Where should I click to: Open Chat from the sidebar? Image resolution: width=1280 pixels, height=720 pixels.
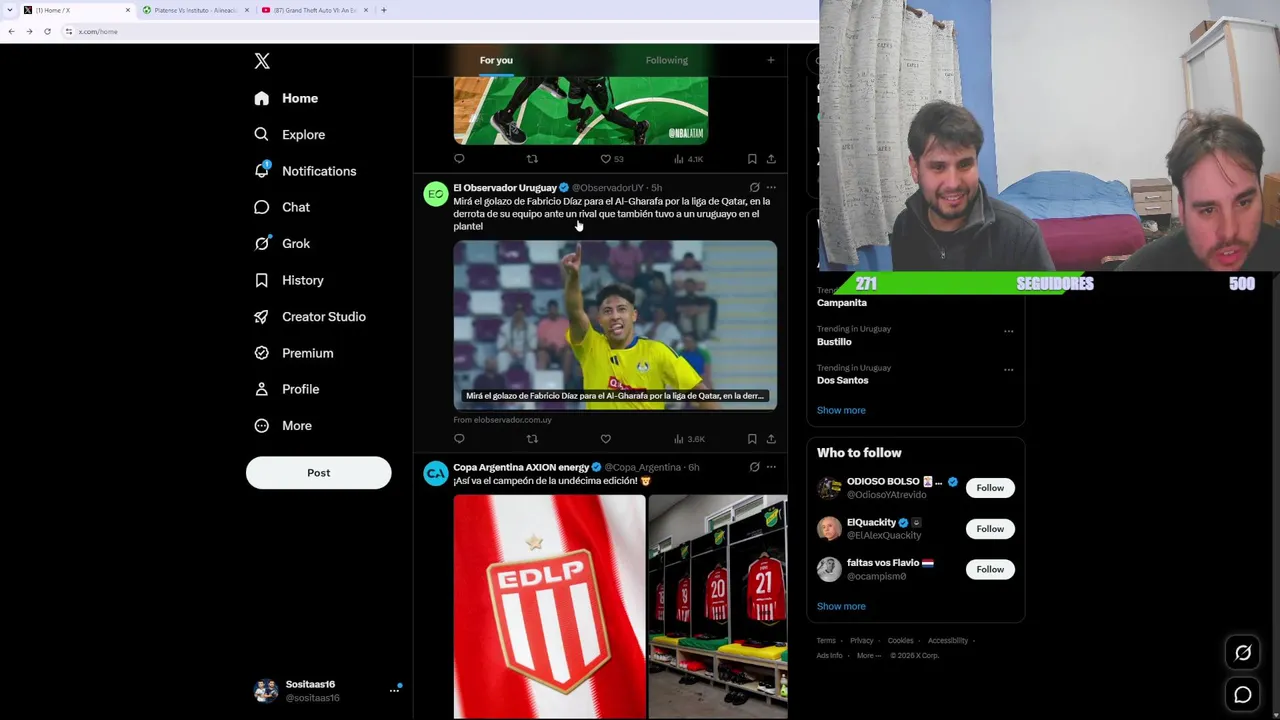click(x=282, y=207)
